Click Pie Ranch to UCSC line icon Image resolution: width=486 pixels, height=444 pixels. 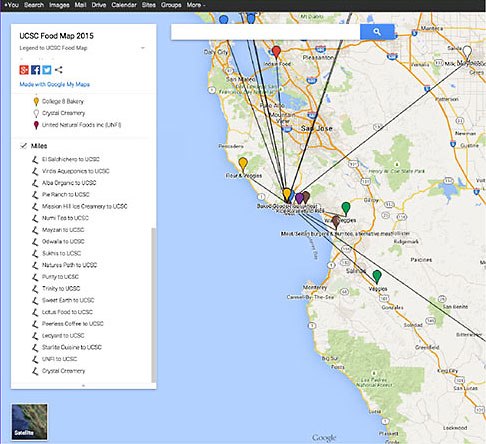pos(35,195)
